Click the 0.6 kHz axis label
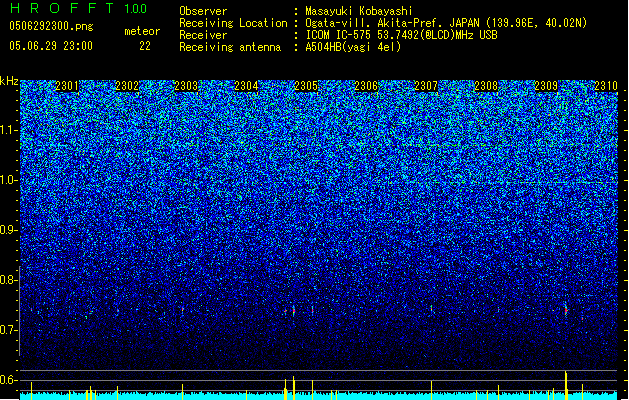This screenshot has width=629, height=400. click(9, 380)
